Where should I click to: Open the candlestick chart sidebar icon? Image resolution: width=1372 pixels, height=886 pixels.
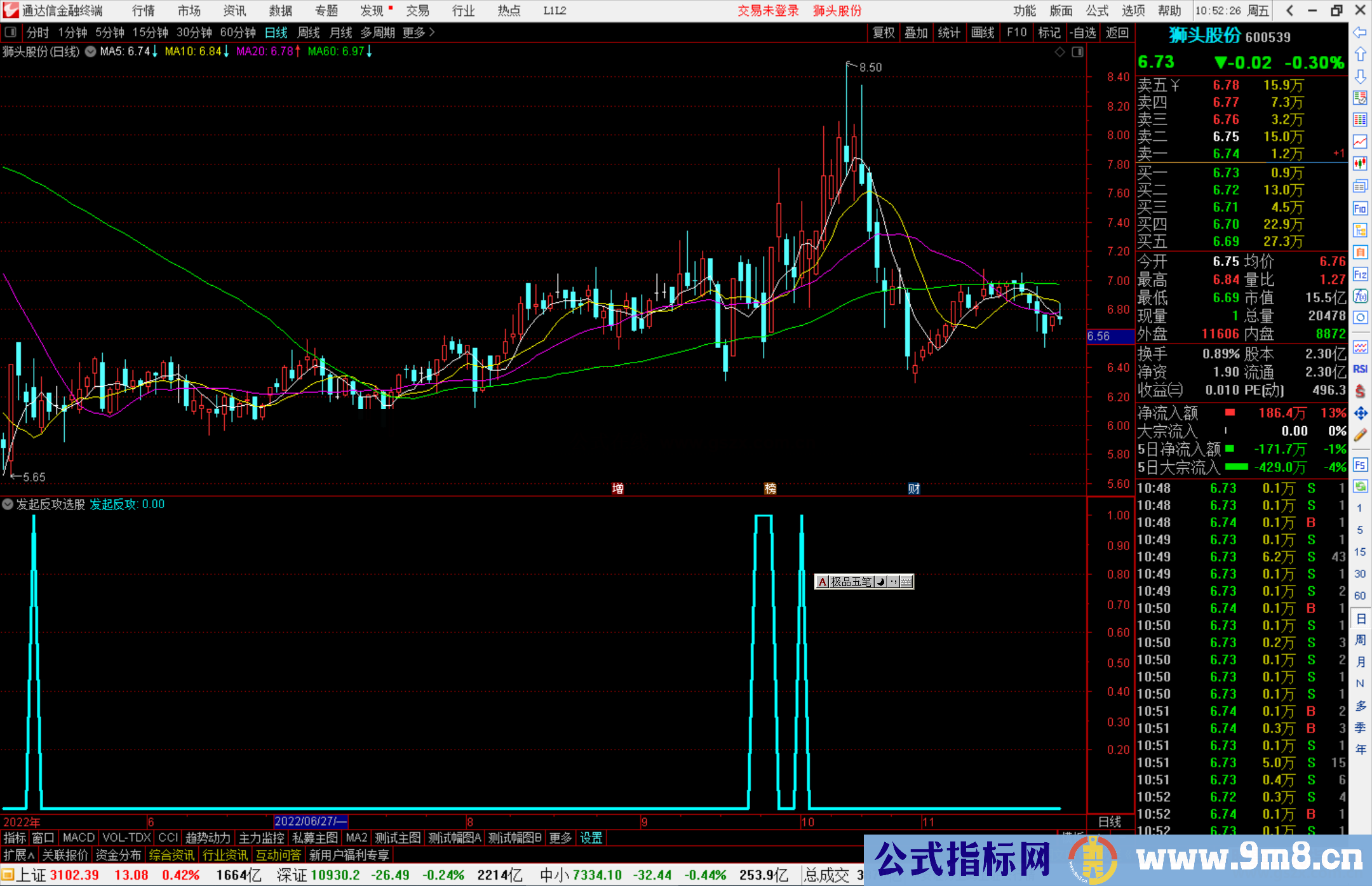(1360, 163)
